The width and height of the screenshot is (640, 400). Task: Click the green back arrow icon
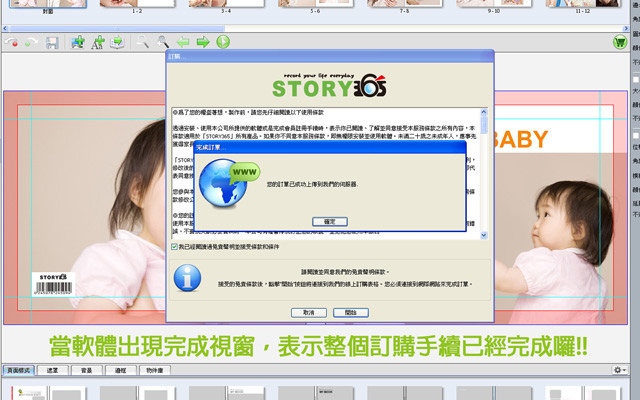(183, 42)
